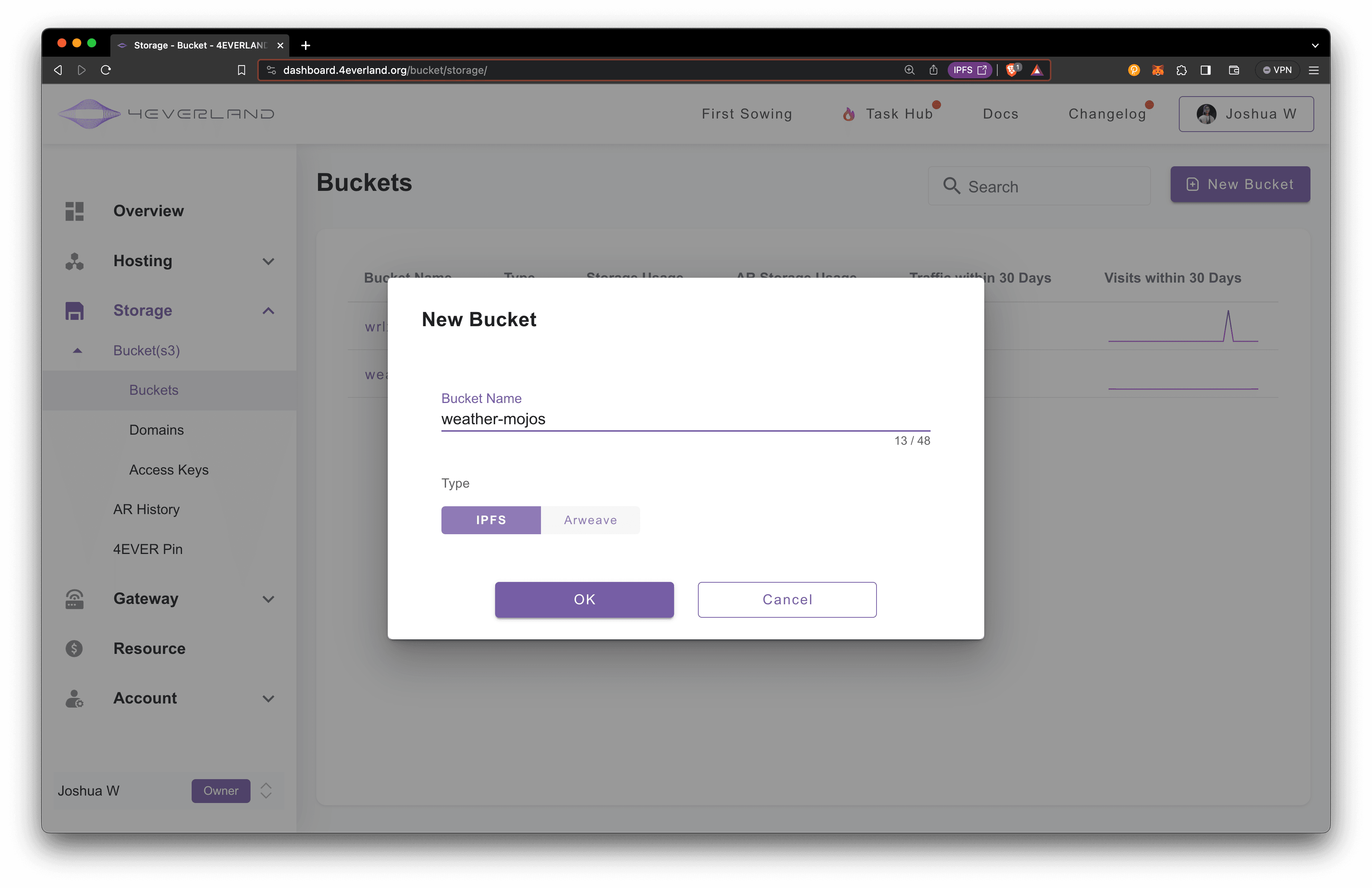The width and height of the screenshot is (1372, 888).
Task: Select Arweave bucket type
Action: (590, 520)
